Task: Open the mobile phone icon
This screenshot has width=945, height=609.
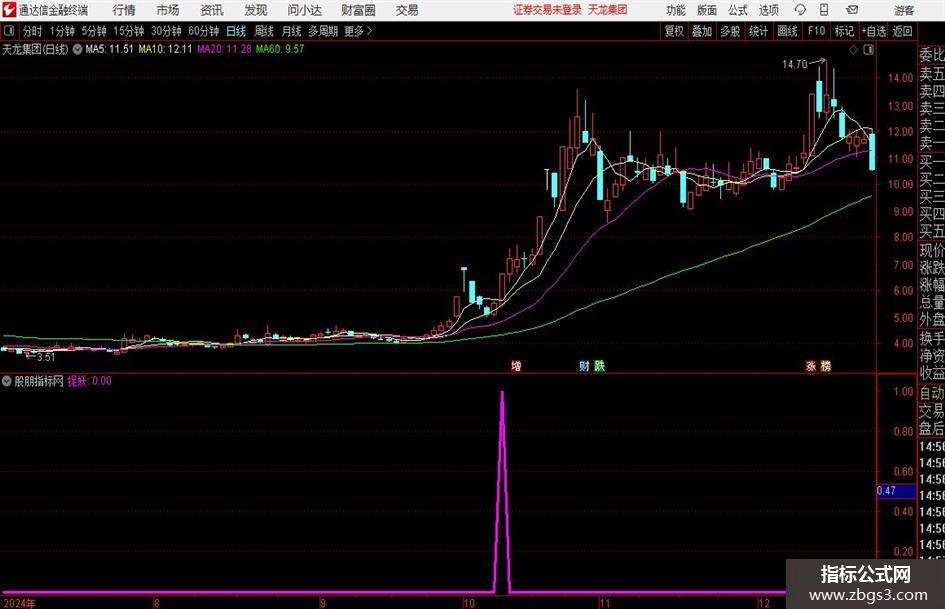Action: [x=824, y=10]
